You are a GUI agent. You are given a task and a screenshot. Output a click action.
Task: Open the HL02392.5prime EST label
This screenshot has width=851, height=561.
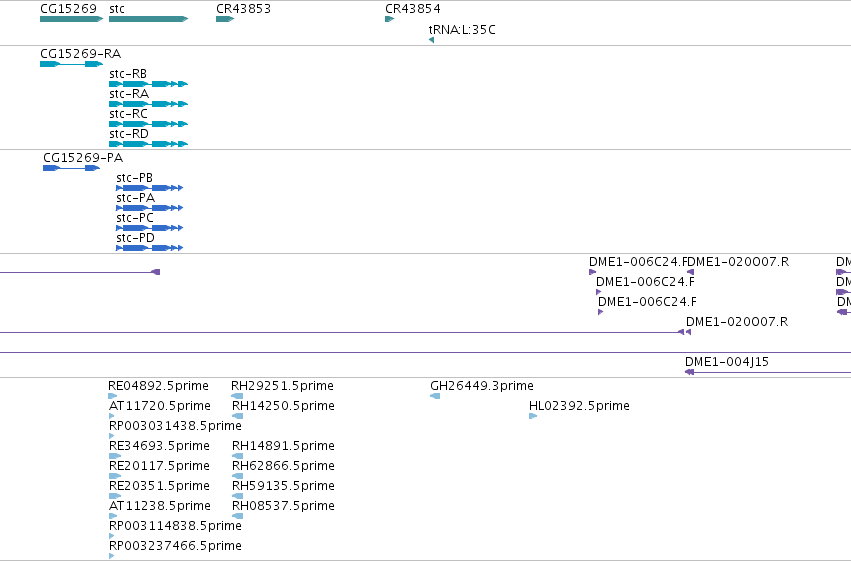[x=579, y=406]
